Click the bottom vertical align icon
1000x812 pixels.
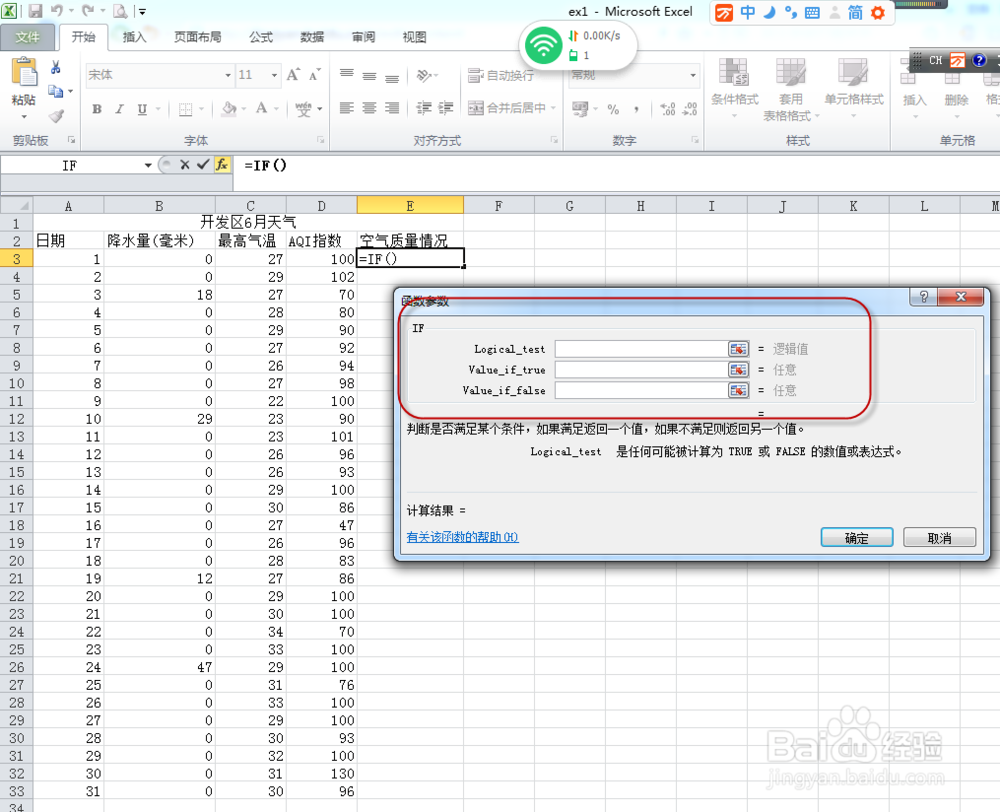(392, 77)
